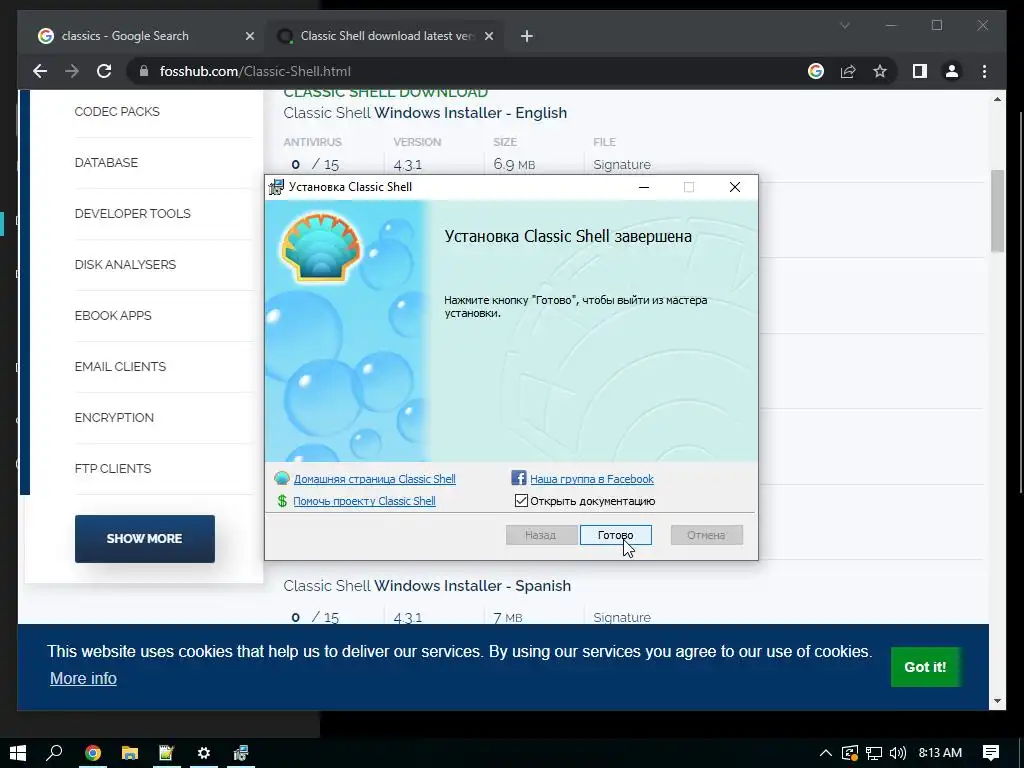Switch to Classic Shell download tab
The height and width of the screenshot is (768, 1024).
385,36
